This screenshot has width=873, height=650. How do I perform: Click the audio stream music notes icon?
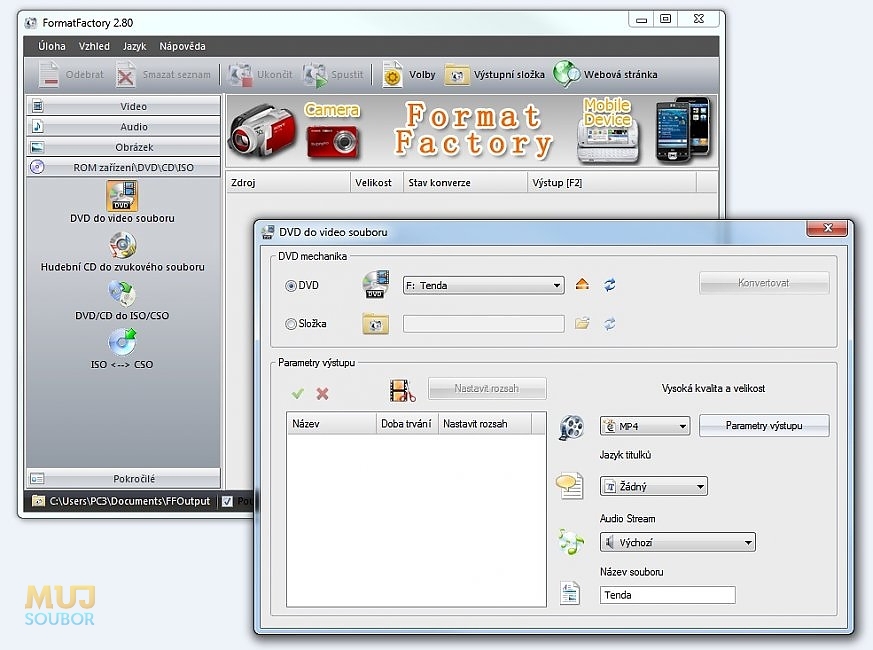tap(571, 541)
